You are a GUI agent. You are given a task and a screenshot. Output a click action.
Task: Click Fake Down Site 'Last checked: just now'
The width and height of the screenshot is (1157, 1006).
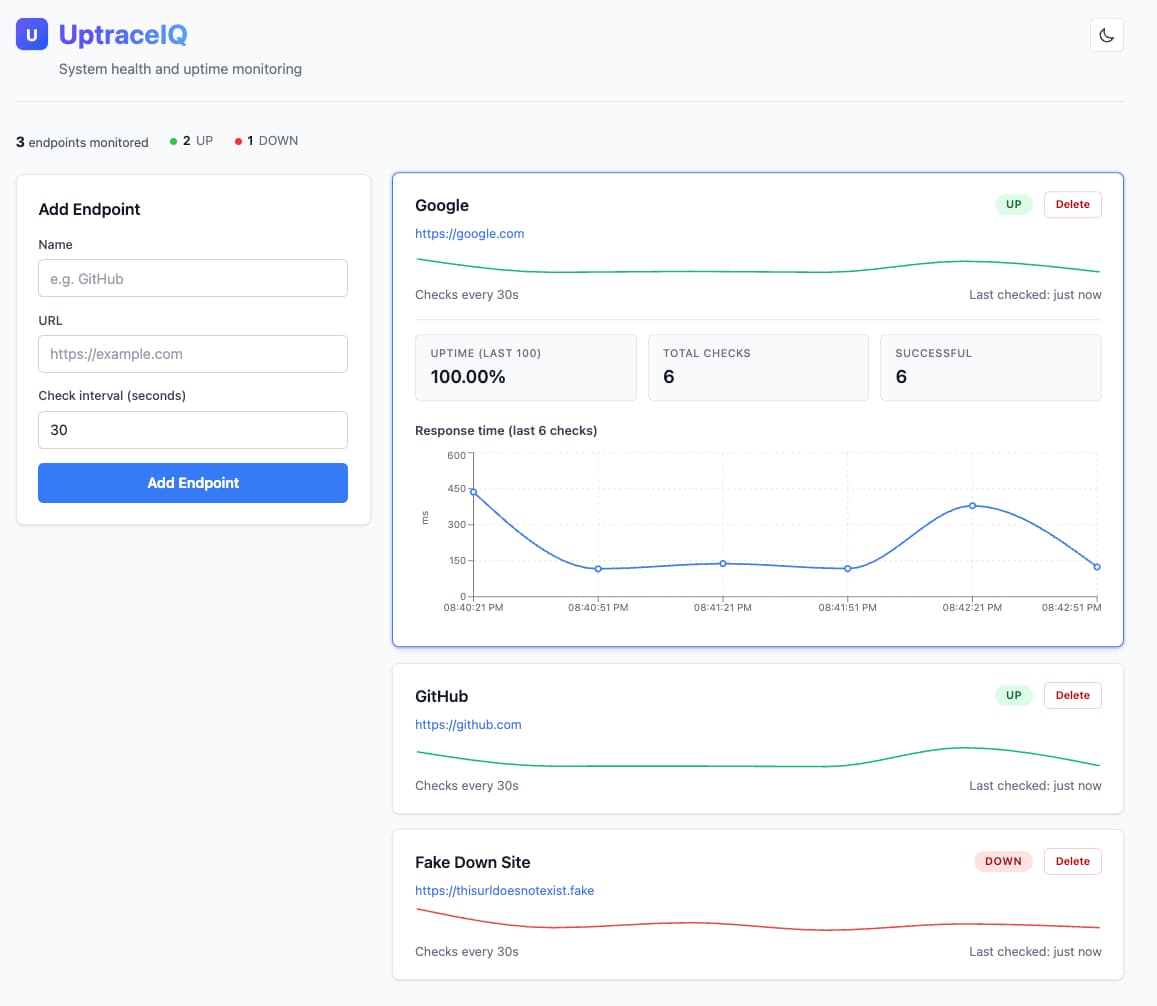(x=1035, y=952)
